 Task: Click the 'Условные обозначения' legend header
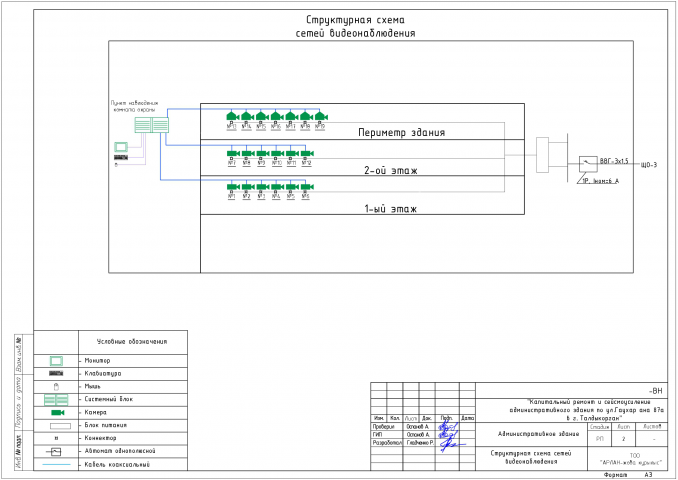[x=131, y=342]
